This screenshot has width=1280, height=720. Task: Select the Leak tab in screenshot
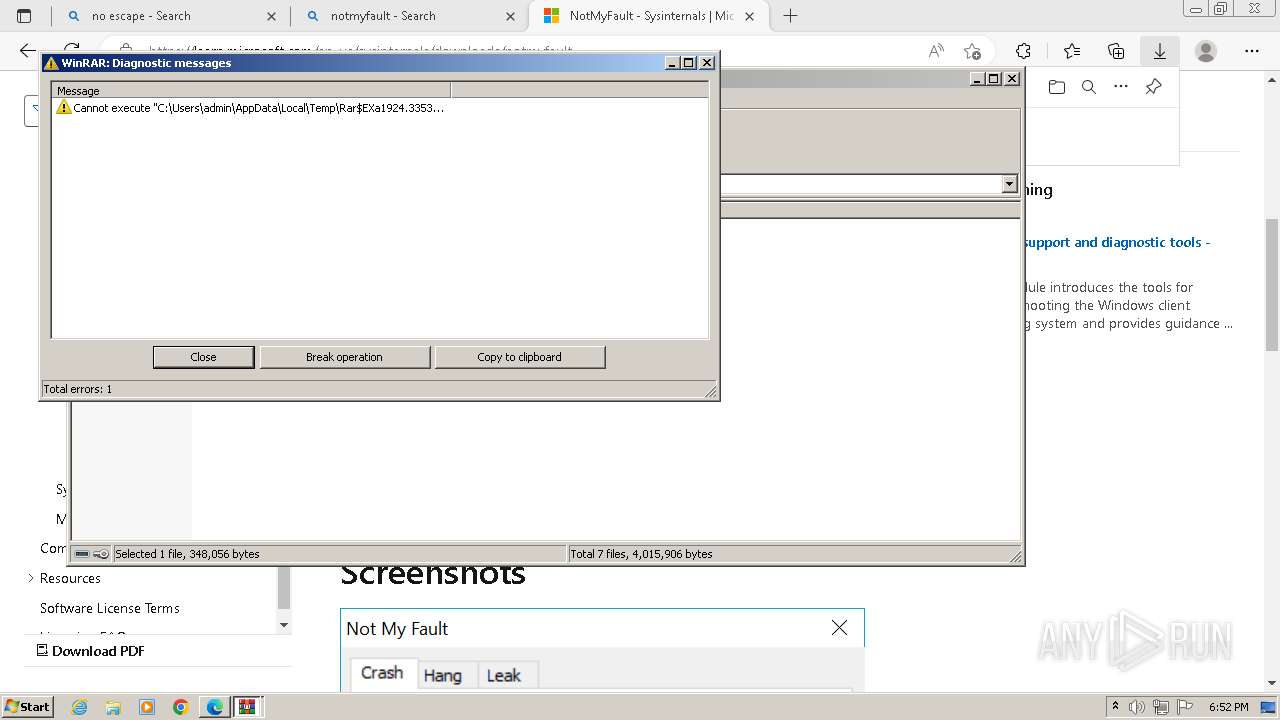coord(503,676)
